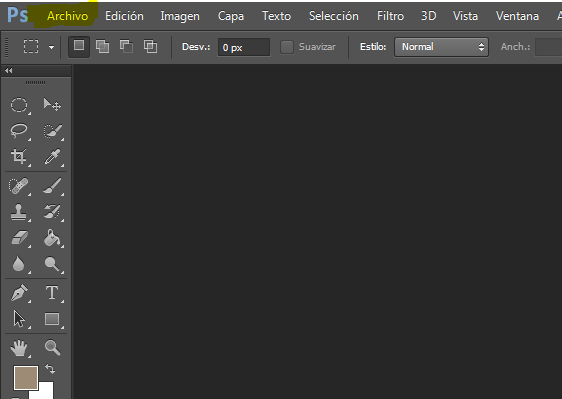Select the Eraser tool

tap(19, 238)
